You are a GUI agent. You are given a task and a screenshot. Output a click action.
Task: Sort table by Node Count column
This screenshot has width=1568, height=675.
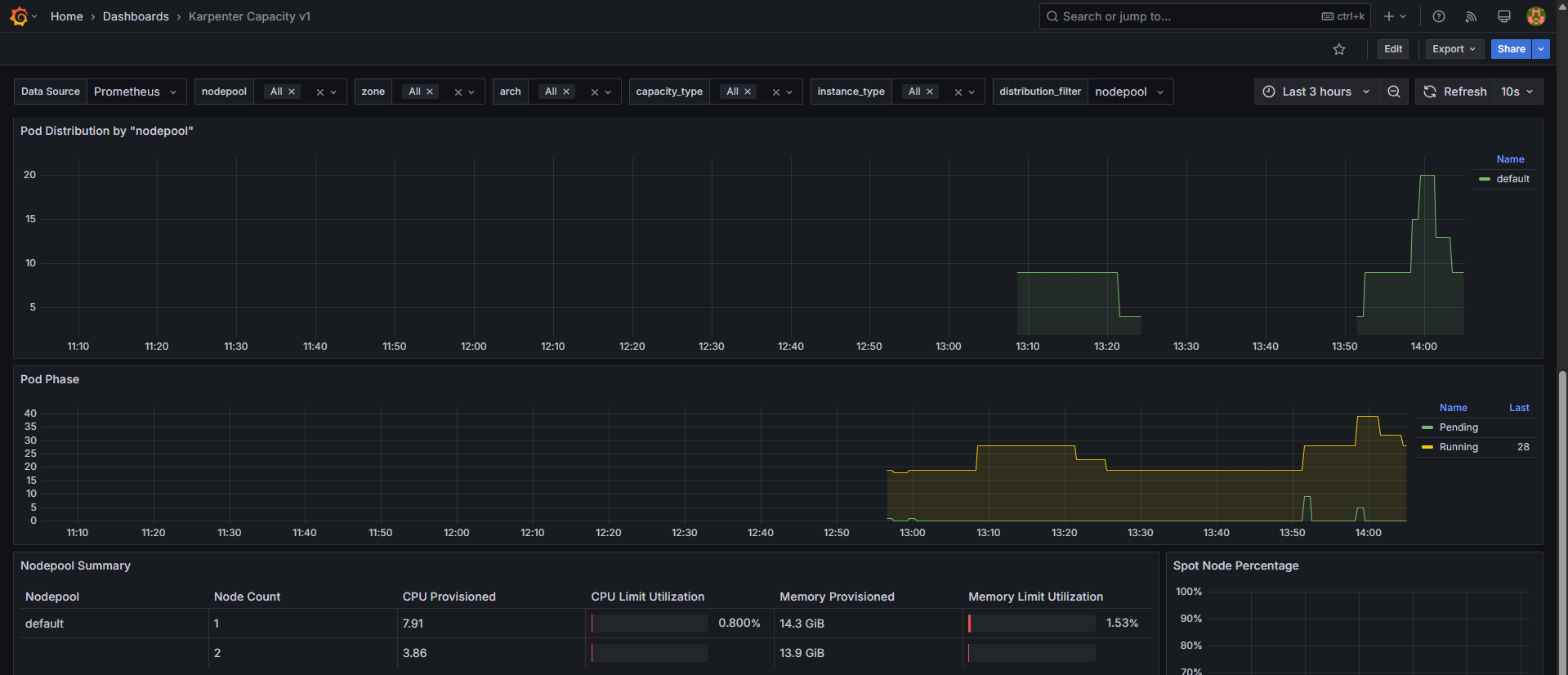pos(247,597)
